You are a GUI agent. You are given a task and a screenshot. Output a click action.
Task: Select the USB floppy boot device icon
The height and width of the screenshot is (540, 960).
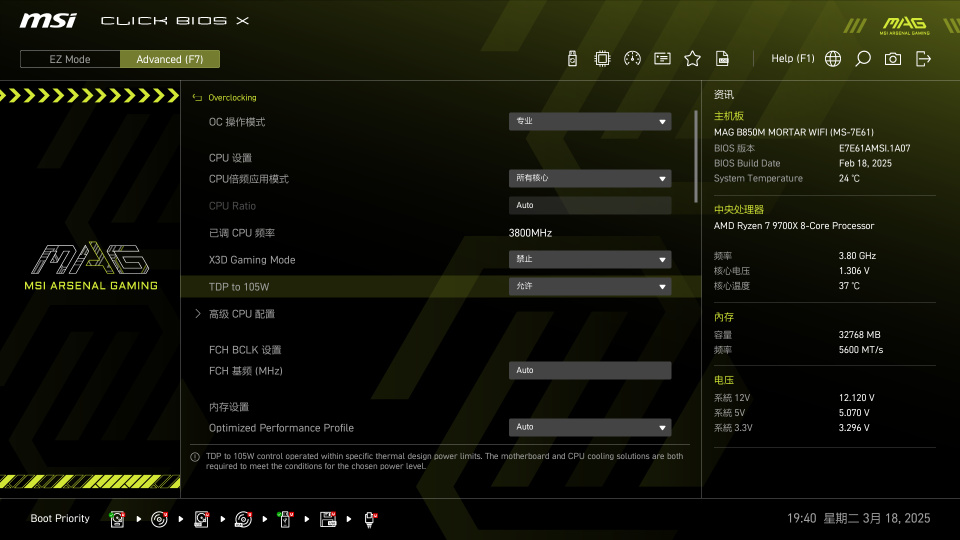click(x=328, y=519)
